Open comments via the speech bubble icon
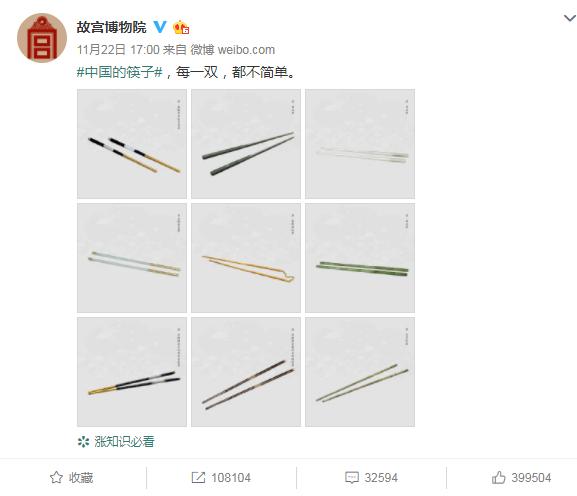This screenshot has height=496, width=577. pos(352,478)
